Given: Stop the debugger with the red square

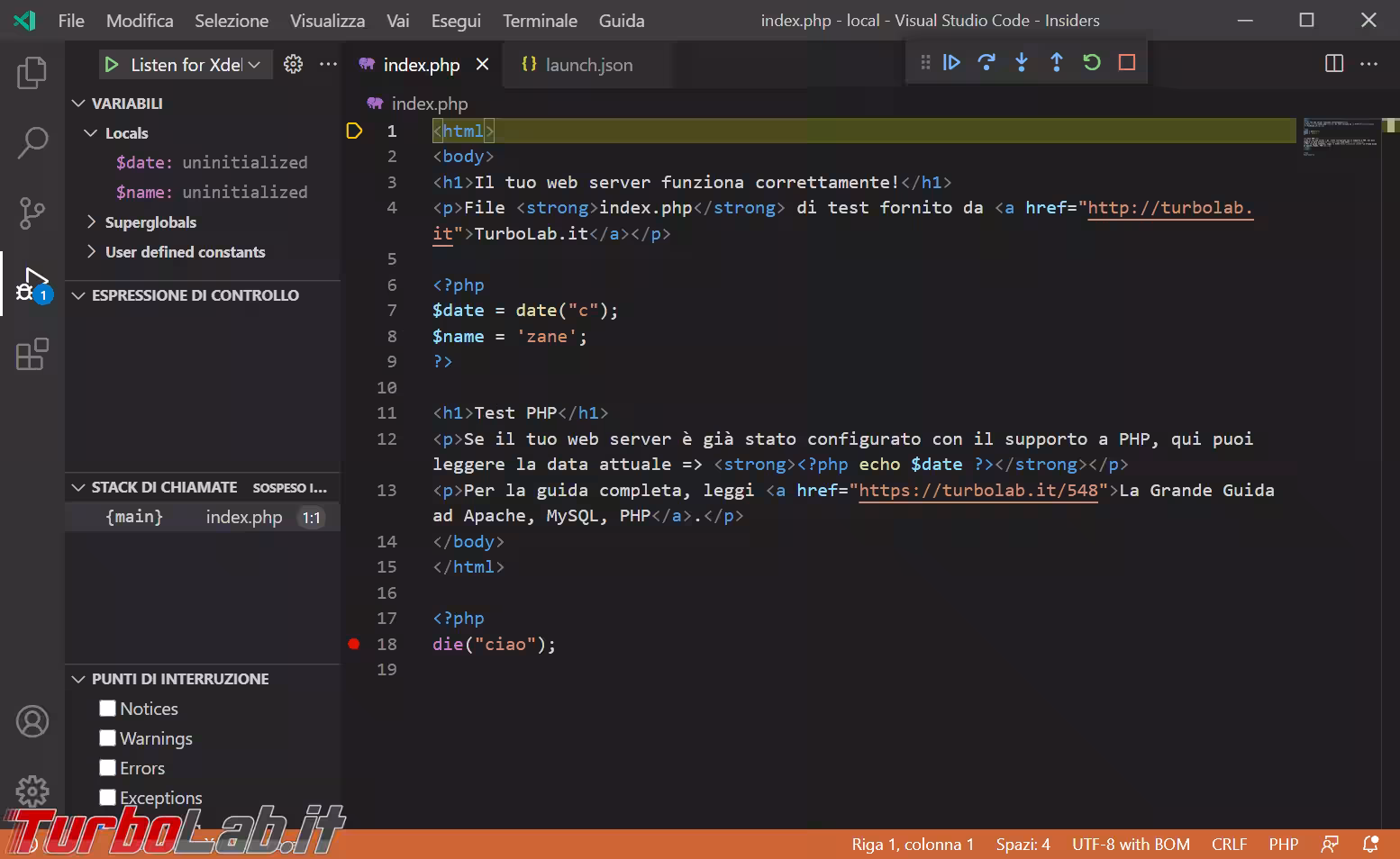Looking at the screenshot, I should (1127, 63).
